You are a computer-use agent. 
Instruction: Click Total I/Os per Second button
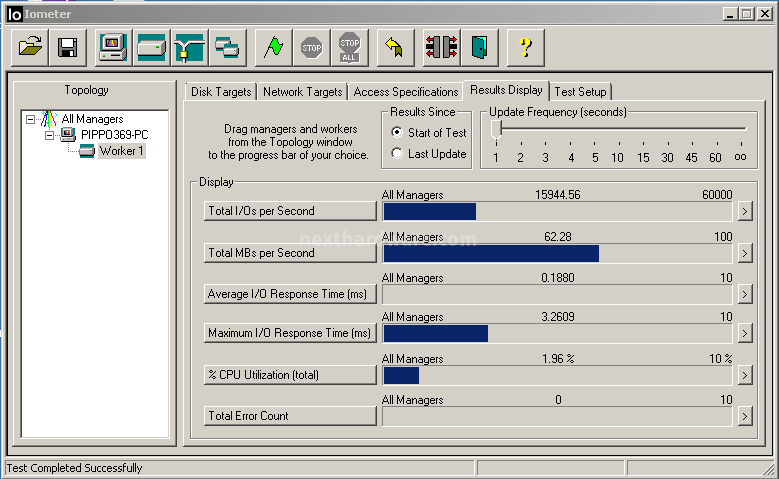(x=290, y=211)
